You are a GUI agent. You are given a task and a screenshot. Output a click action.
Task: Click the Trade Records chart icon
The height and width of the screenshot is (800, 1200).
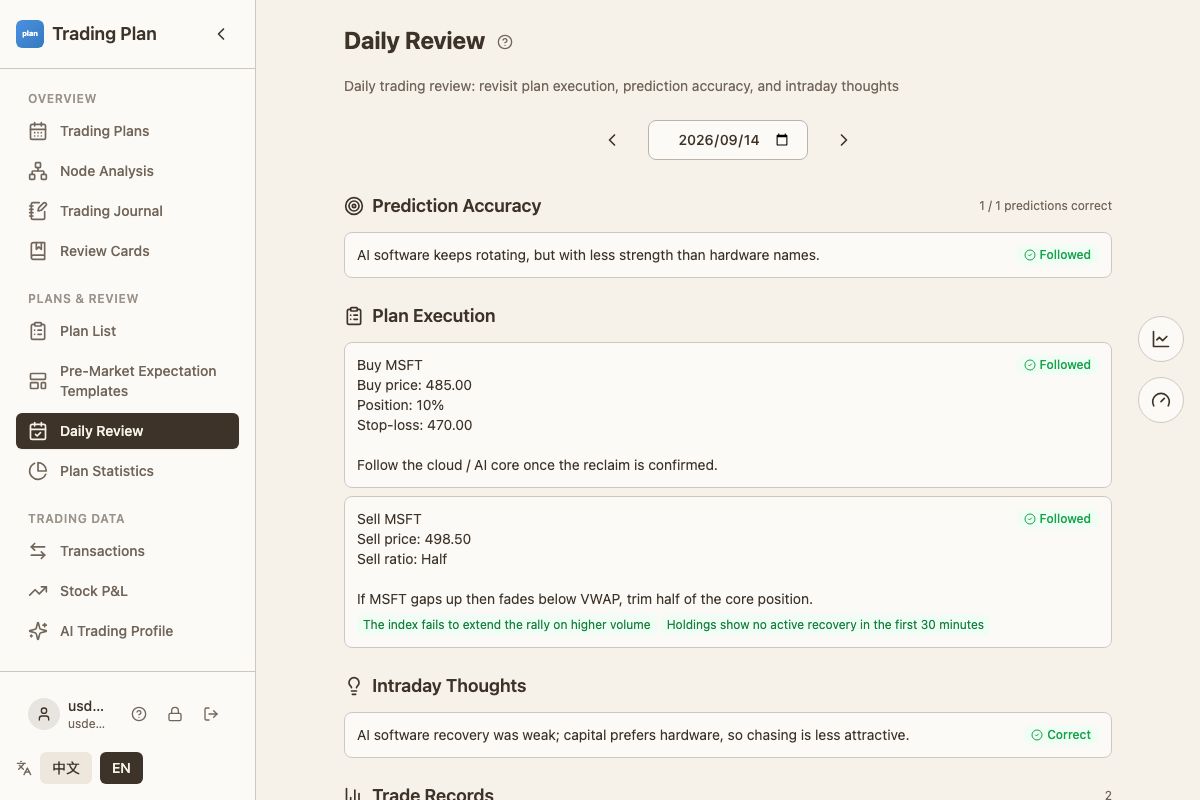point(354,794)
